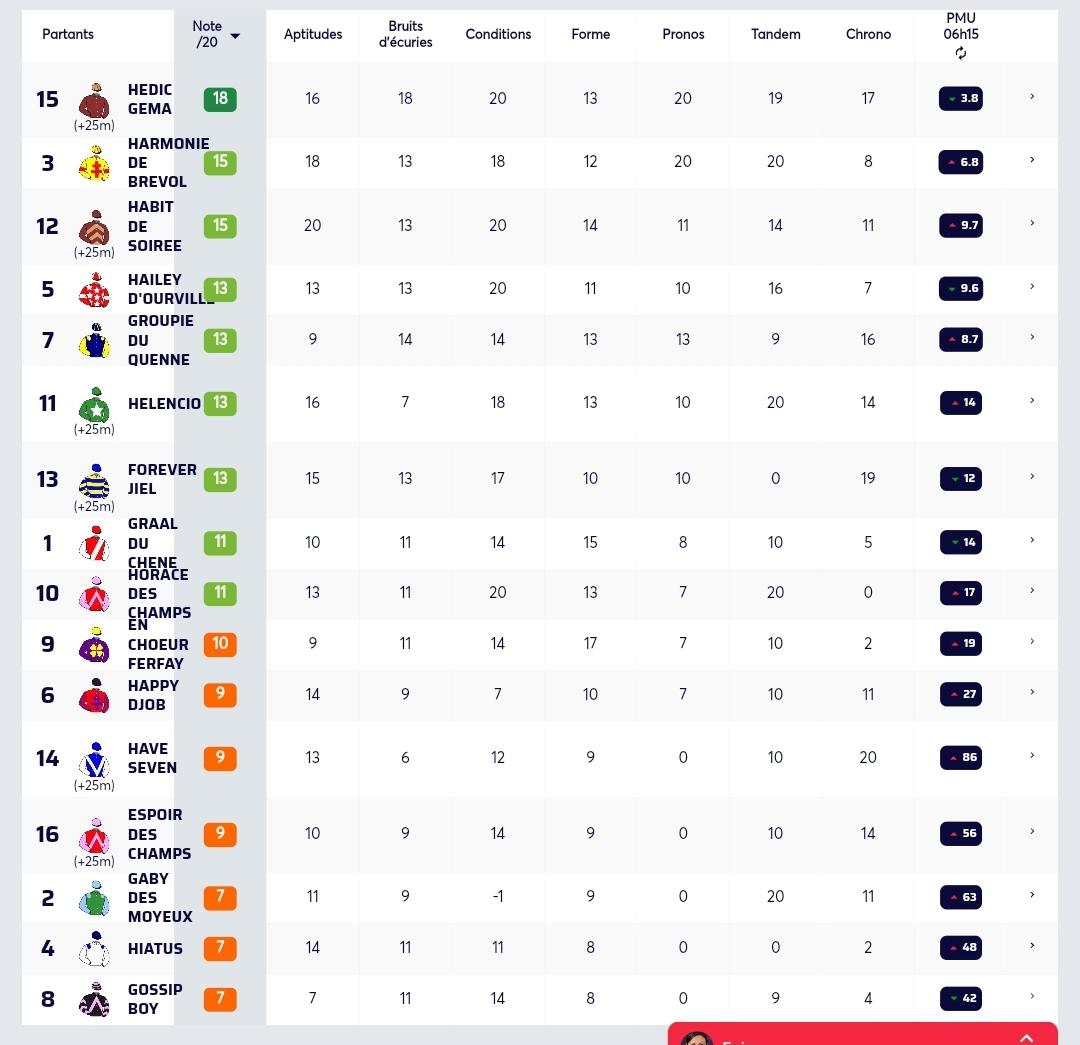Click the Bruits d'écuries column header

point(406,34)
